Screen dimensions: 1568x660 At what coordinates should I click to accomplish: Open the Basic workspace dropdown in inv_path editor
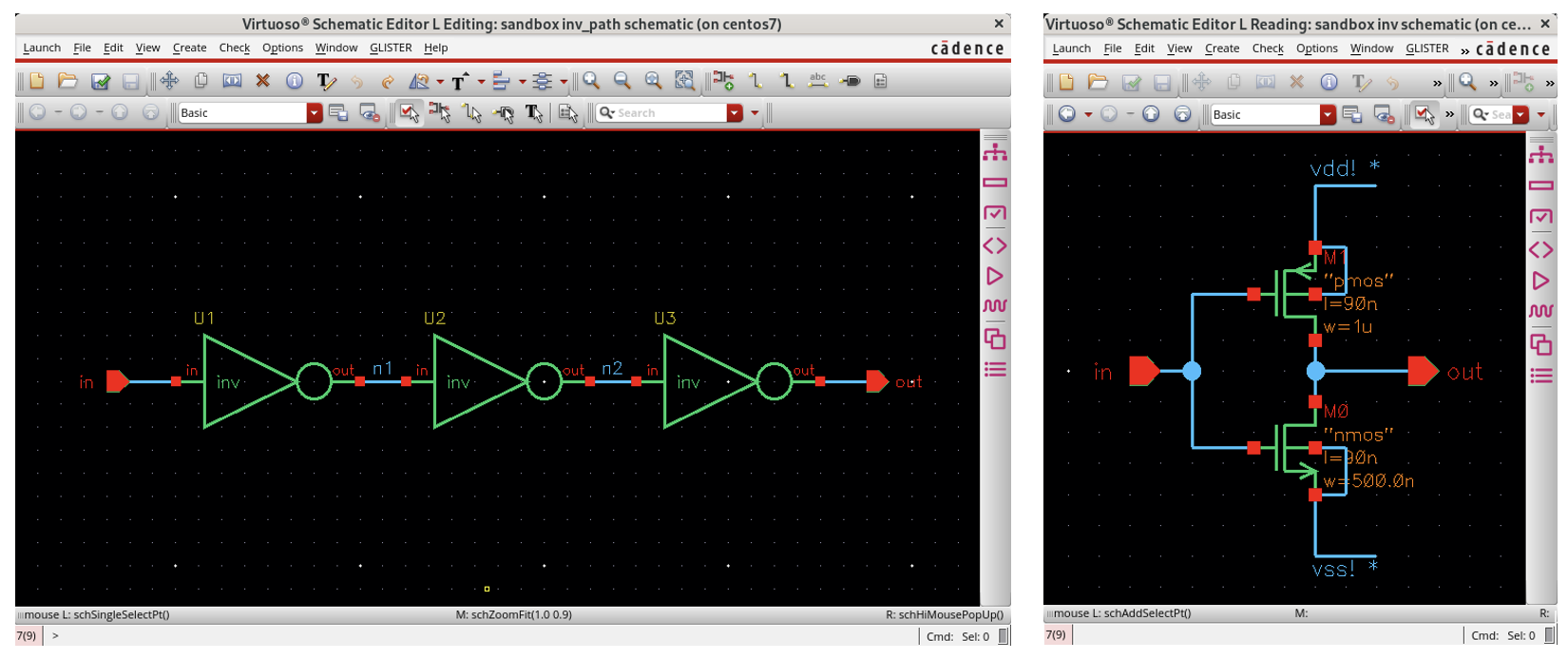click(x=314, y=113)
